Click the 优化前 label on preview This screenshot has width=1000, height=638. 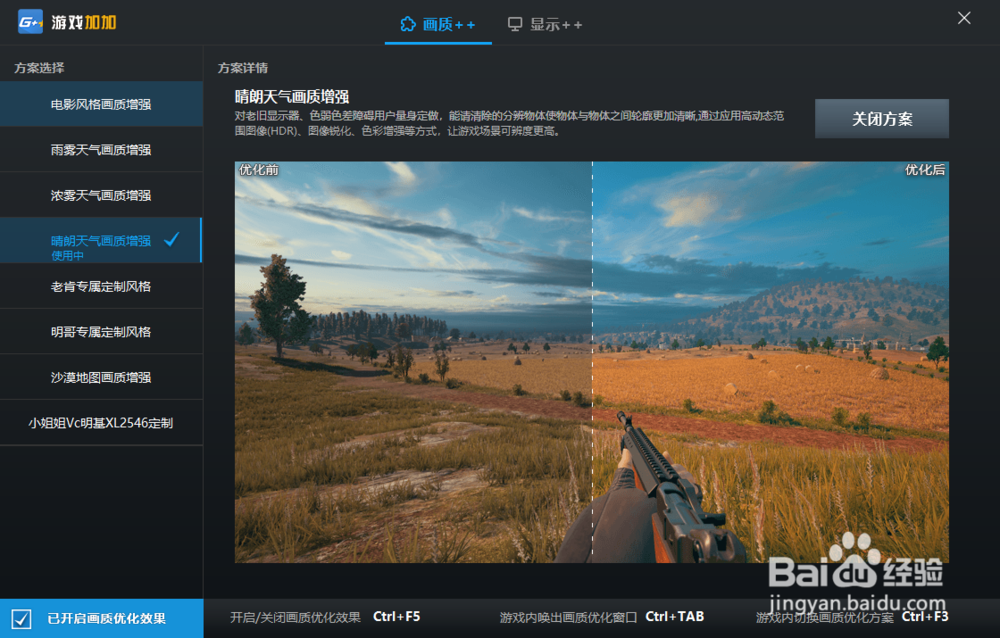258,170
